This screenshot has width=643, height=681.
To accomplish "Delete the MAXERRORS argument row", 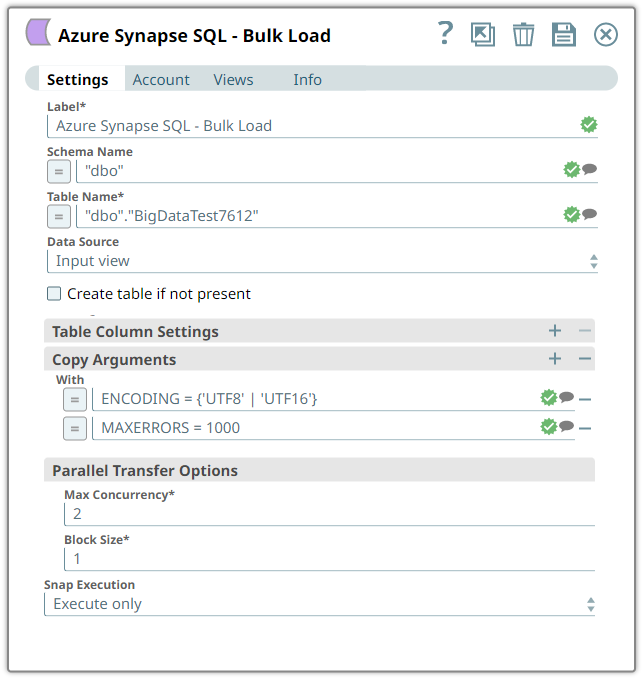I will 585,429.
